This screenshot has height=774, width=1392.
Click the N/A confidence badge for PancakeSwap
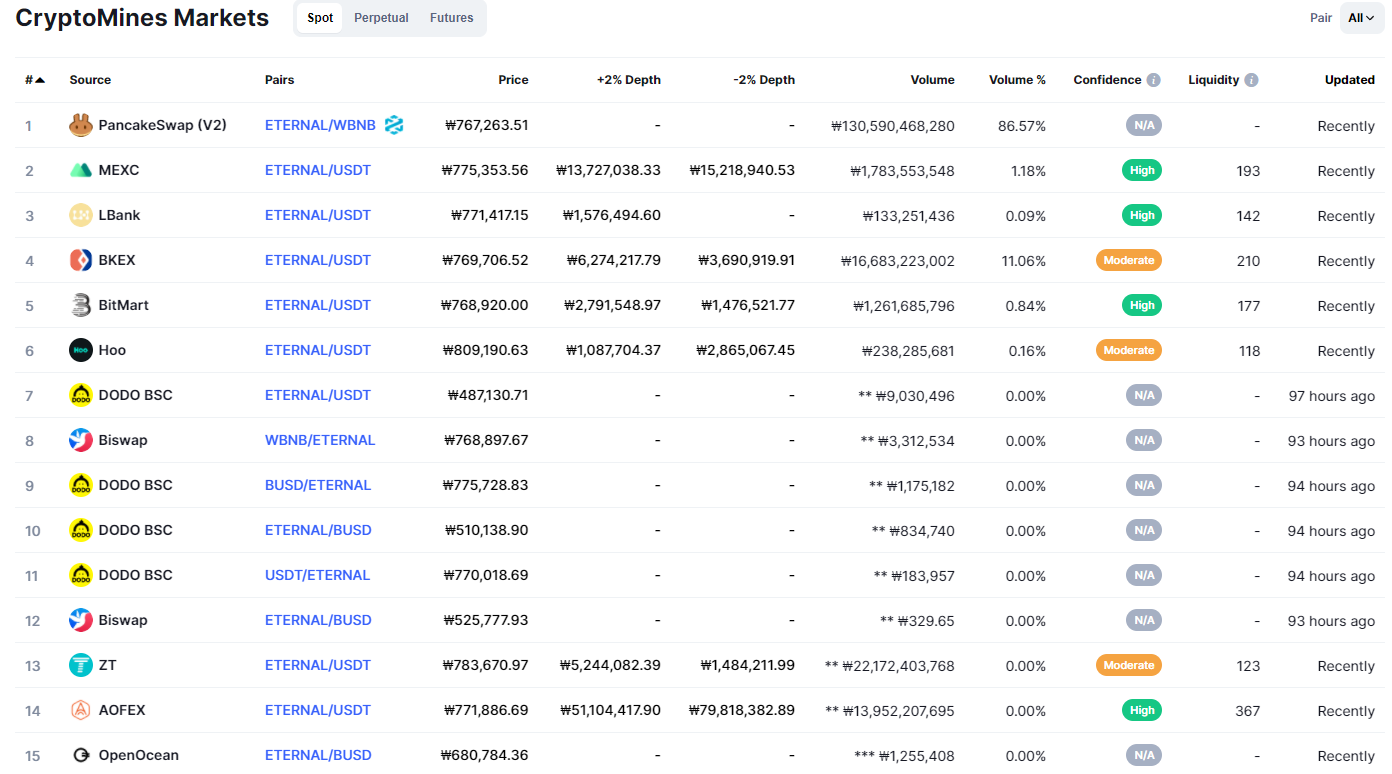(1144, 125)
